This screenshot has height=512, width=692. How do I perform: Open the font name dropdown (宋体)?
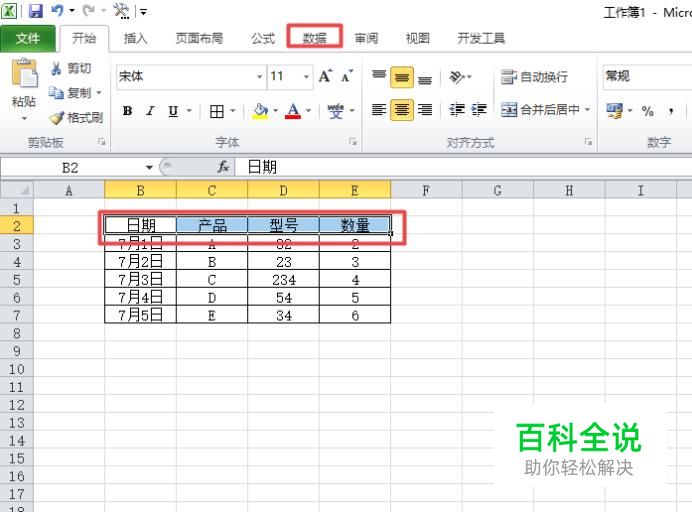pyautogui.click(x=260, y=77)
